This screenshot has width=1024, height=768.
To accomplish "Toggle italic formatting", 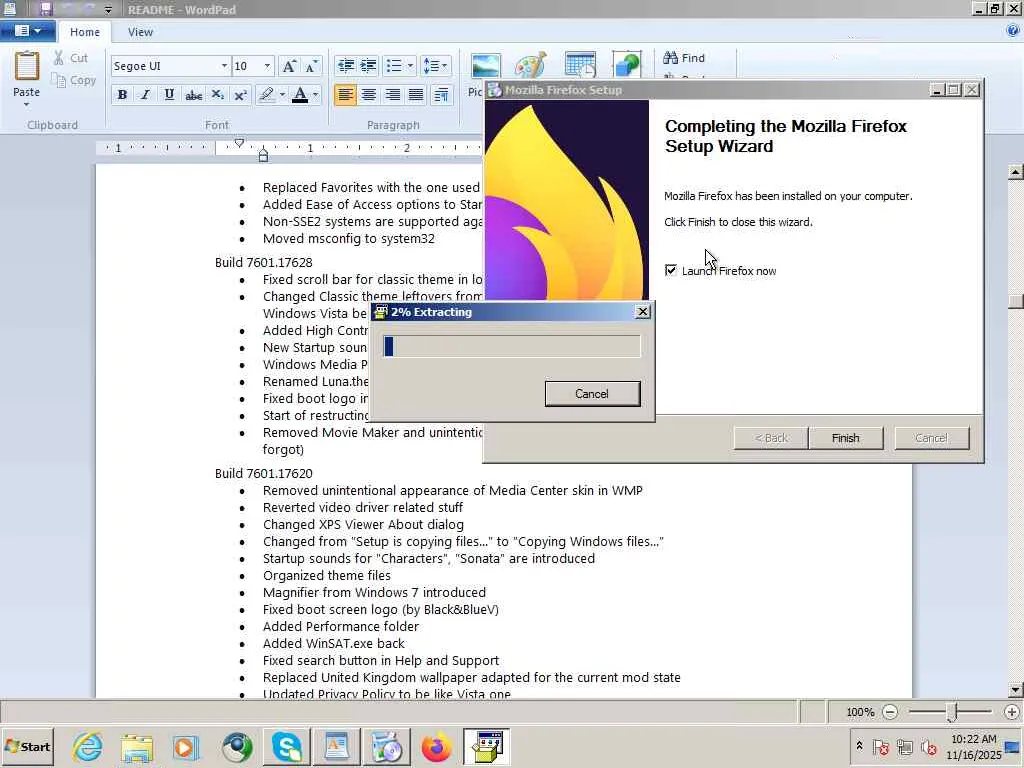I will (x=146, y=95).
